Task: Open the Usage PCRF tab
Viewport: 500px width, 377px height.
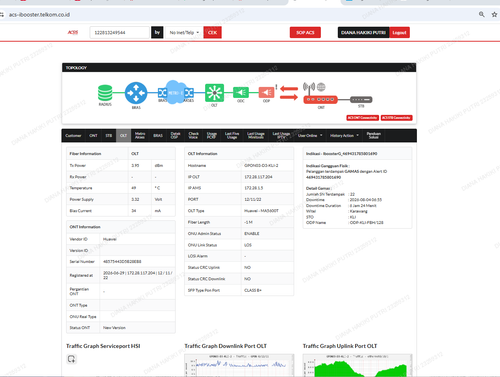Action: click(x=212, y=135)
